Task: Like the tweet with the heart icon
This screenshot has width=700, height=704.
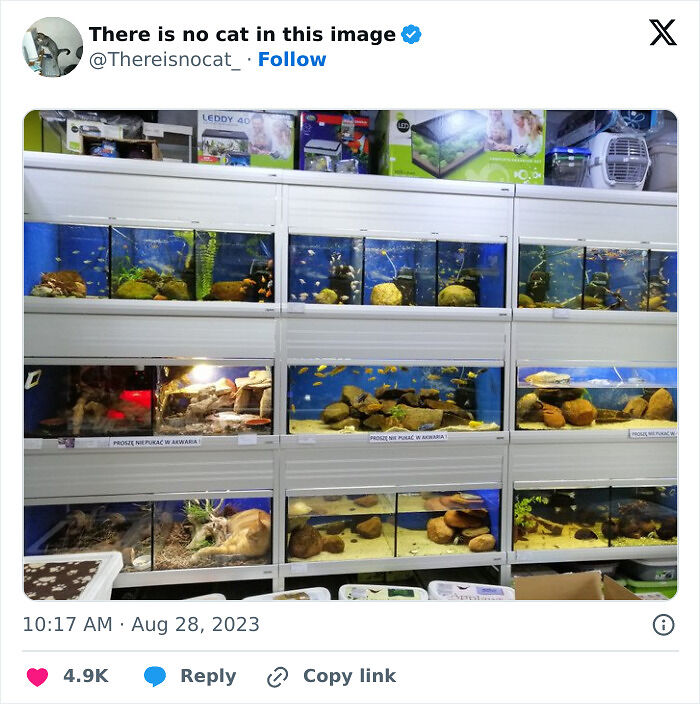Action: pyautogui.click(x=37, y=677)
